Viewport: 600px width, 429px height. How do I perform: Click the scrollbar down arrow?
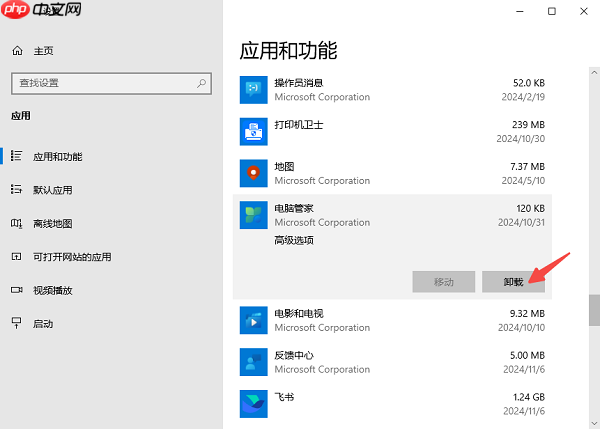594,423
